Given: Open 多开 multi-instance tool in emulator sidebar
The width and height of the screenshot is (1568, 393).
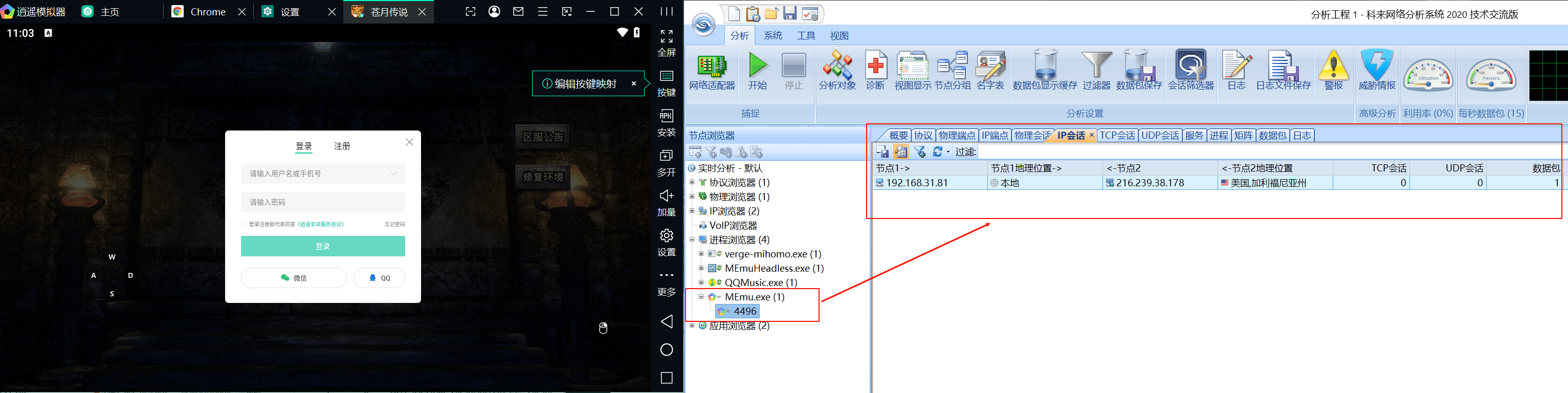Looking at the screenshot, I should (667, 163).
